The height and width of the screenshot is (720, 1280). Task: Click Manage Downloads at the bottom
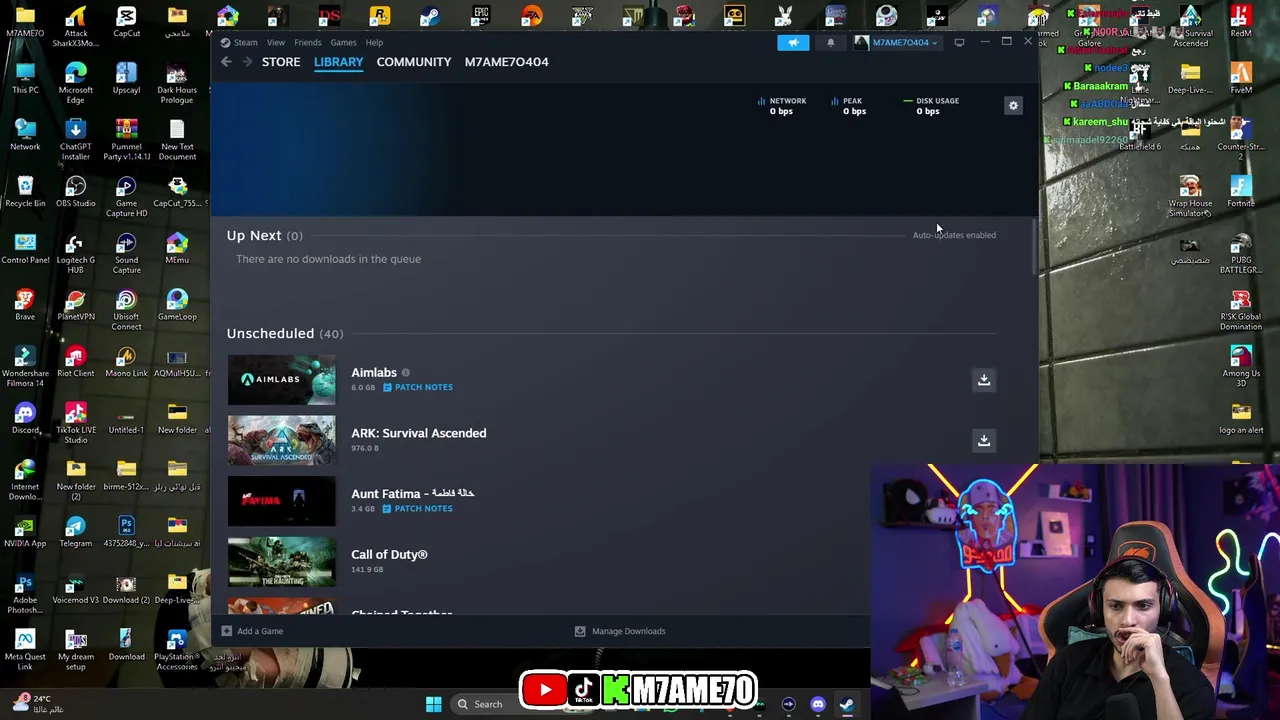click(620, 631)
